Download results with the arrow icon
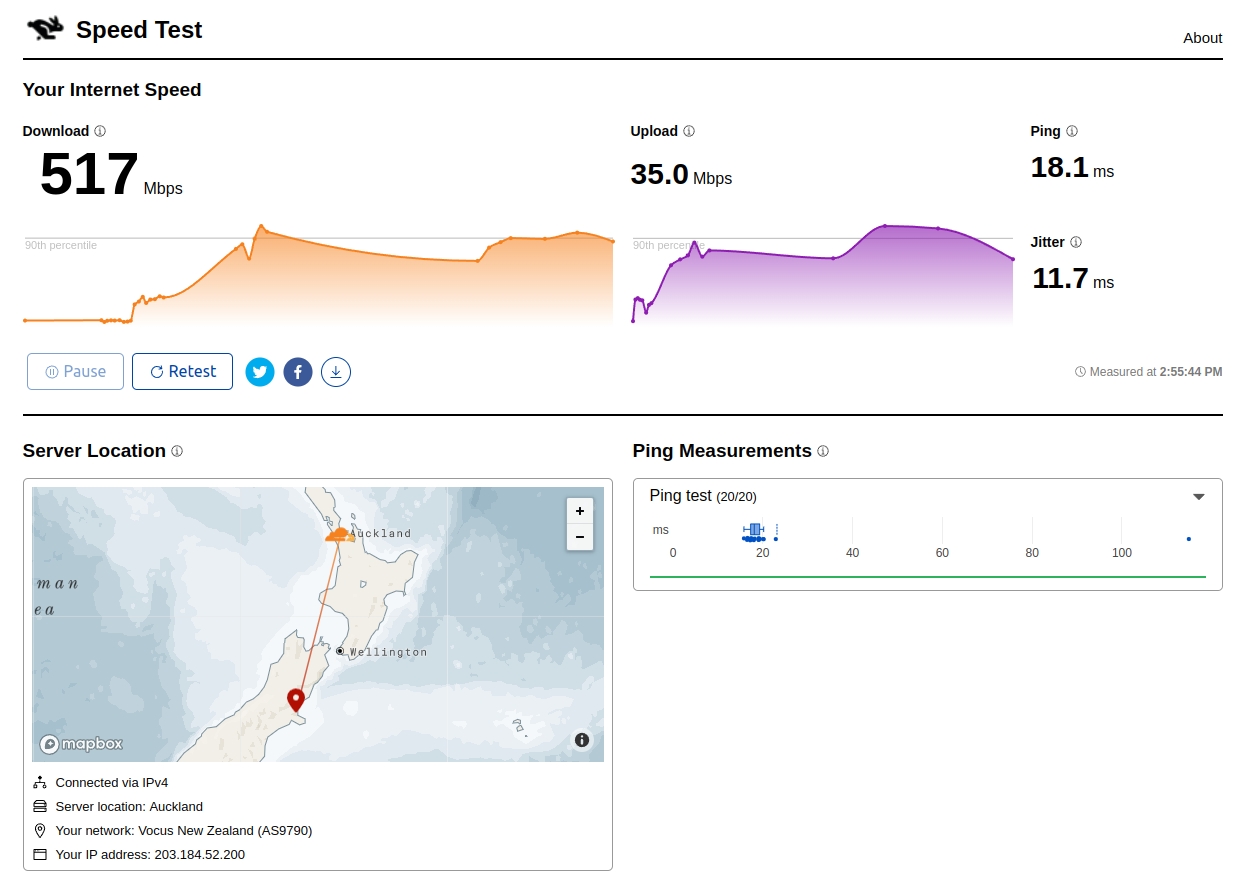This screenshot has height=871, width=1234. pos(336,372)
